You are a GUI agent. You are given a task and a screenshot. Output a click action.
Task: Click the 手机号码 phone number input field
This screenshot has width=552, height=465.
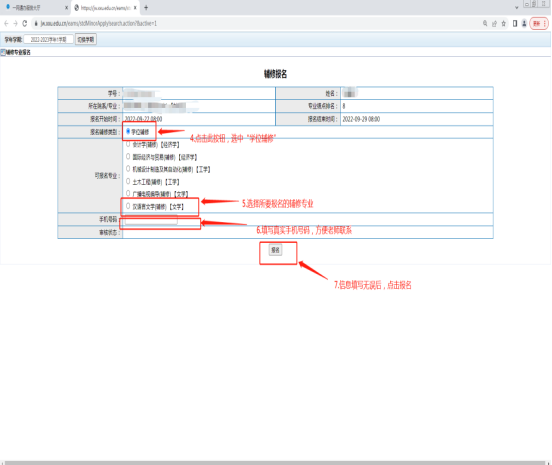(x=151, y=220)
